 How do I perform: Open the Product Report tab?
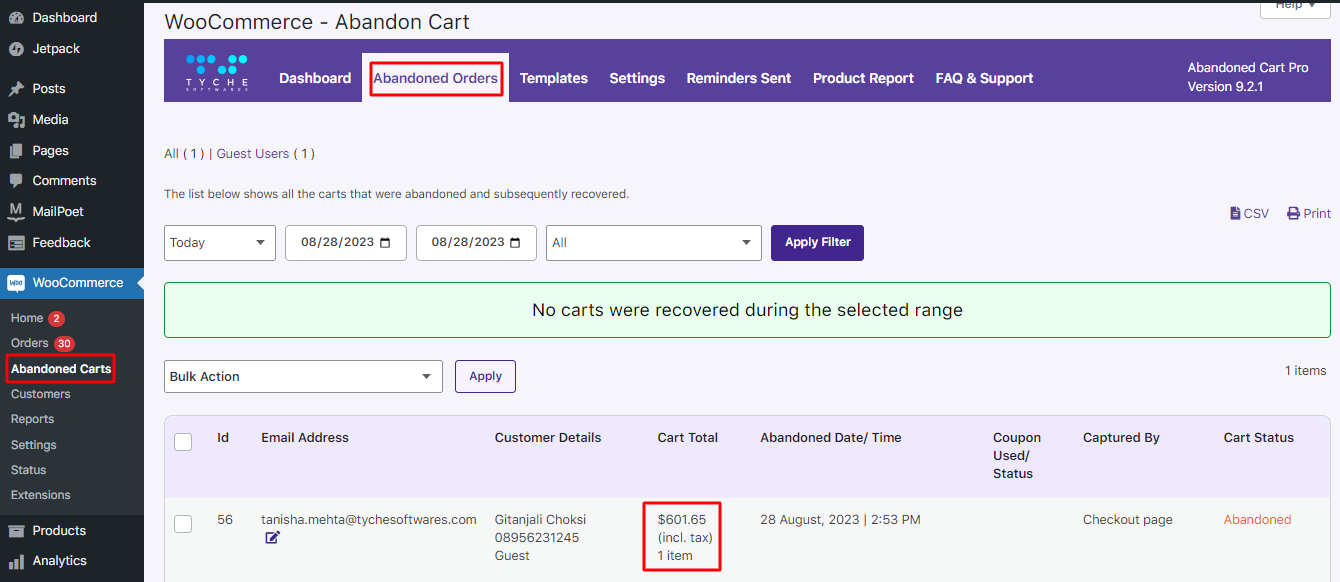pyautogui.click(x=863, y=78)
